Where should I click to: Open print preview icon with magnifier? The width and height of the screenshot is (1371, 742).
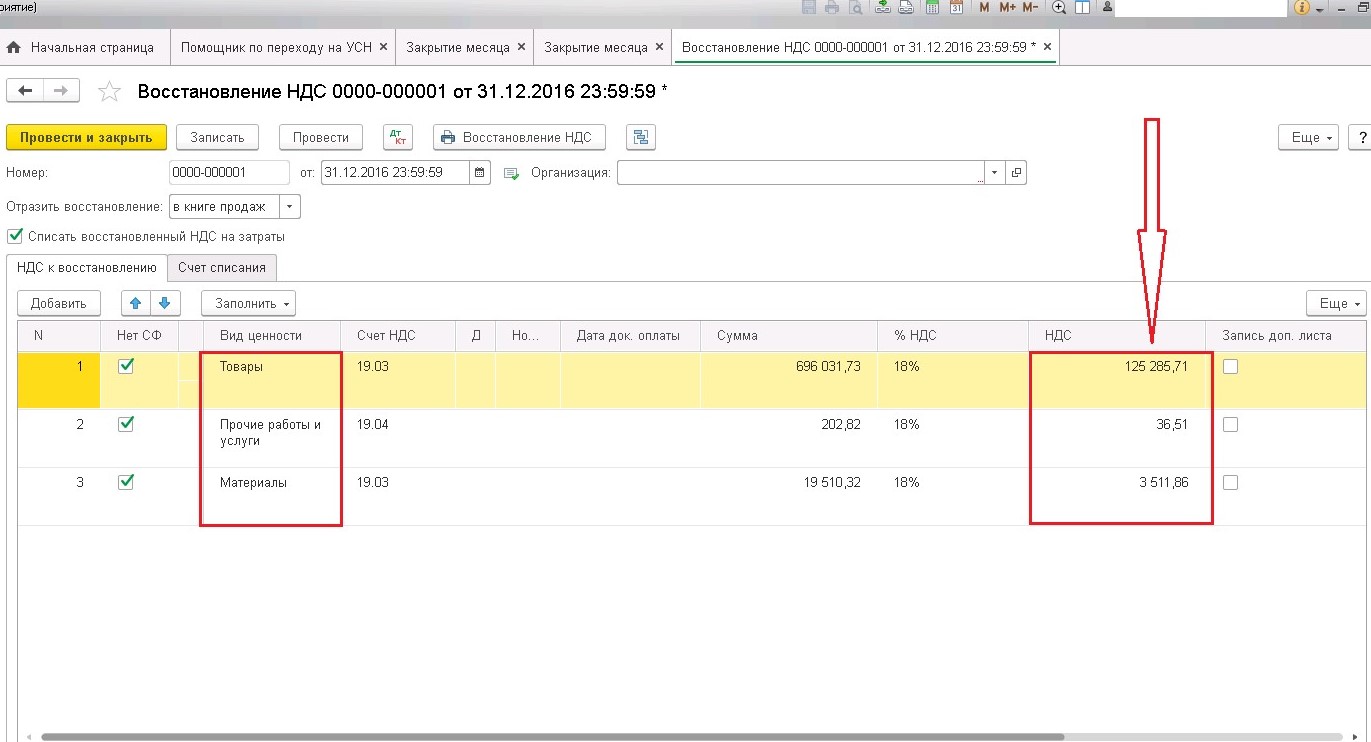pyautogui.click(x=856, y=8)
